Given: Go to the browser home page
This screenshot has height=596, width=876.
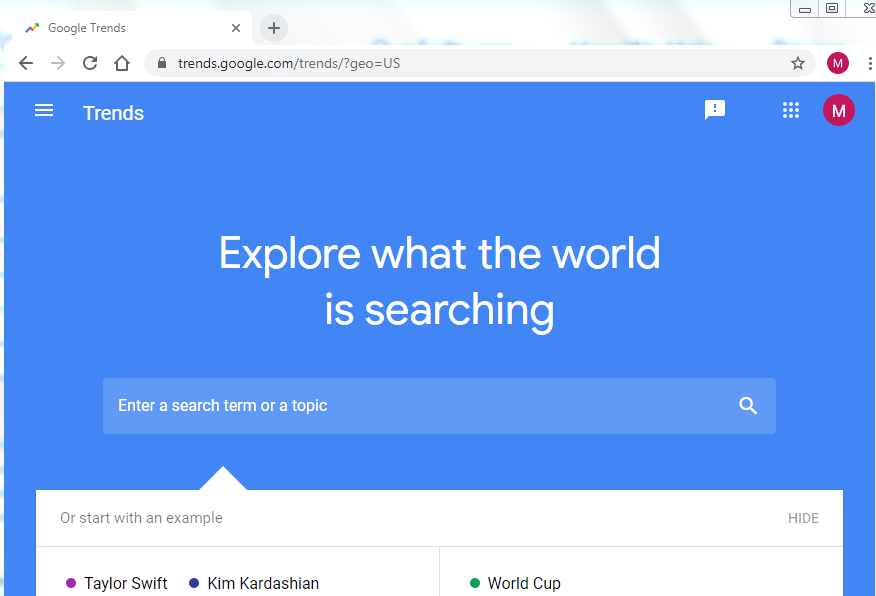Looking at the screenshot, I should pos(122,63).
